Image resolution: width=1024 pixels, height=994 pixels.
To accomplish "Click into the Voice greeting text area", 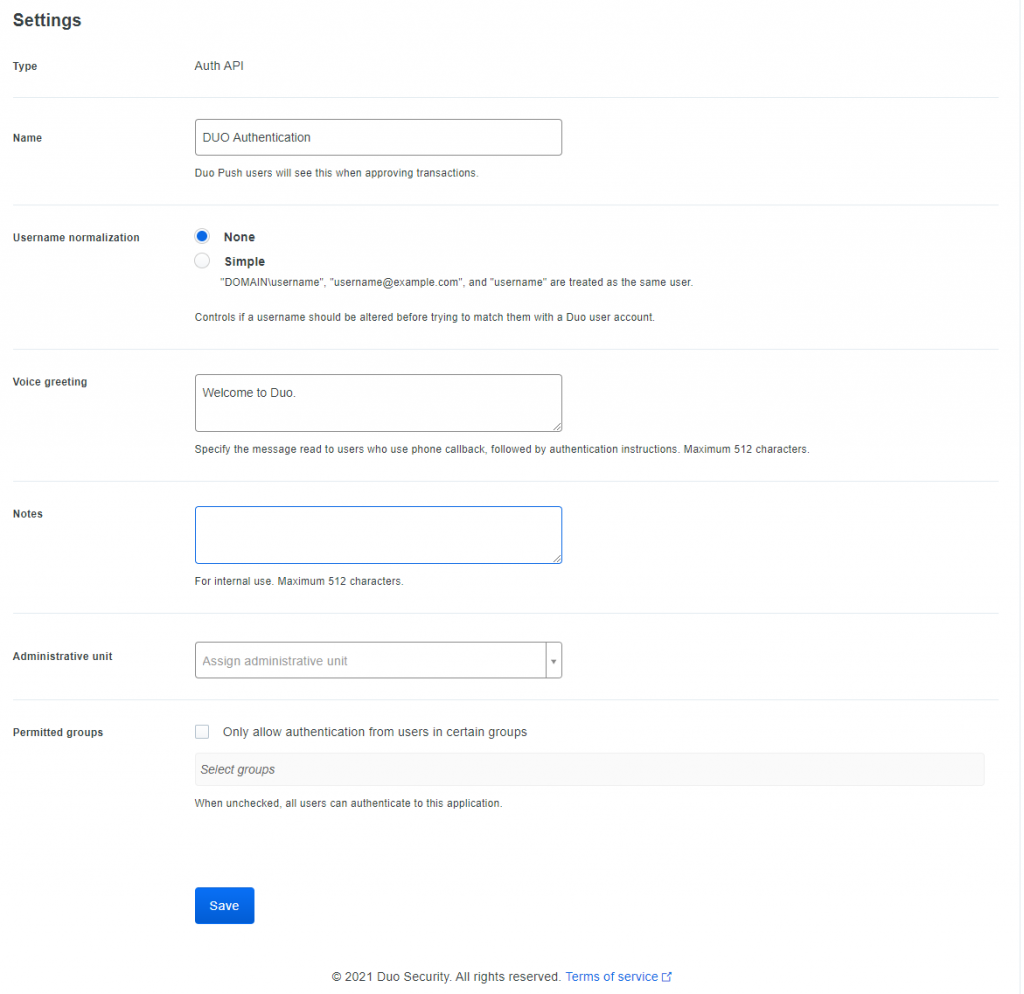I will click(378, 403).
